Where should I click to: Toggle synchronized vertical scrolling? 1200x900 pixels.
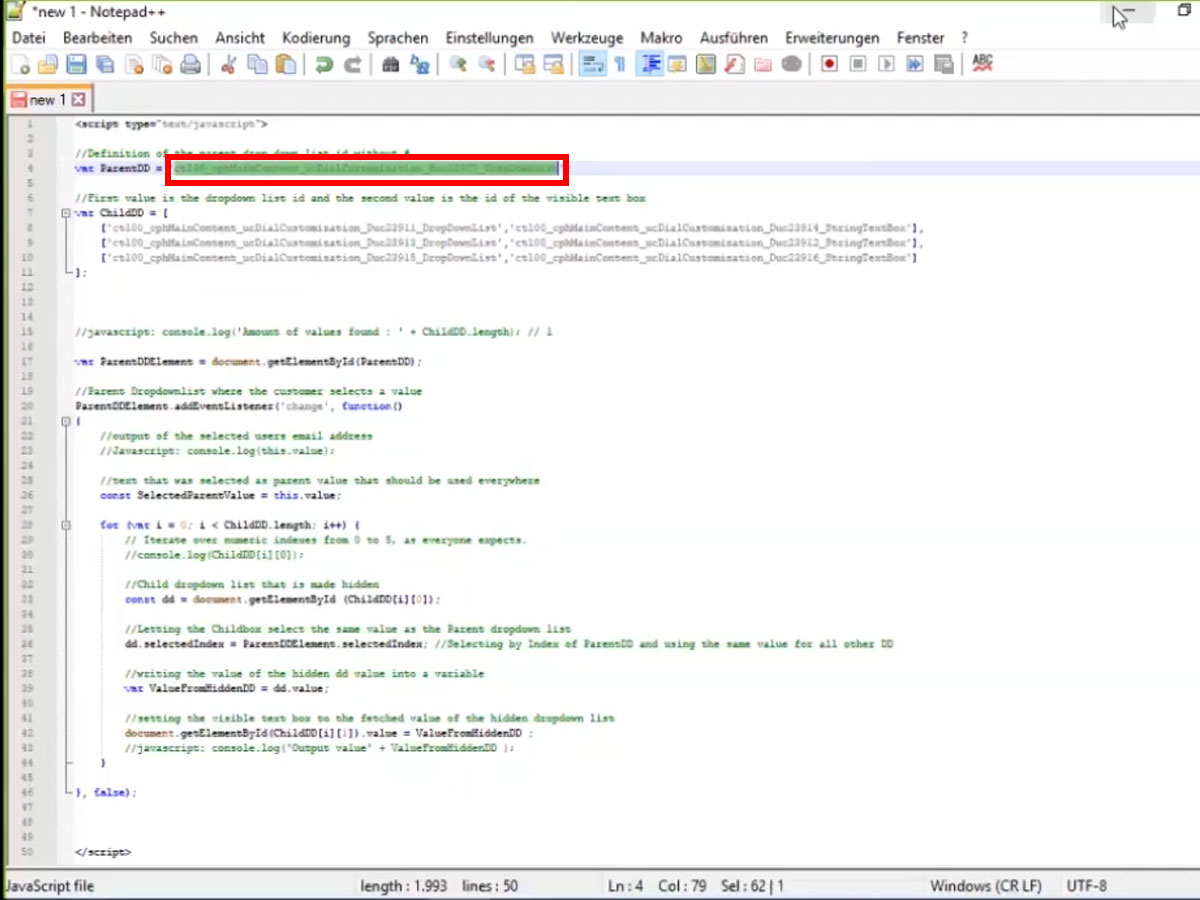coord(525,65)
